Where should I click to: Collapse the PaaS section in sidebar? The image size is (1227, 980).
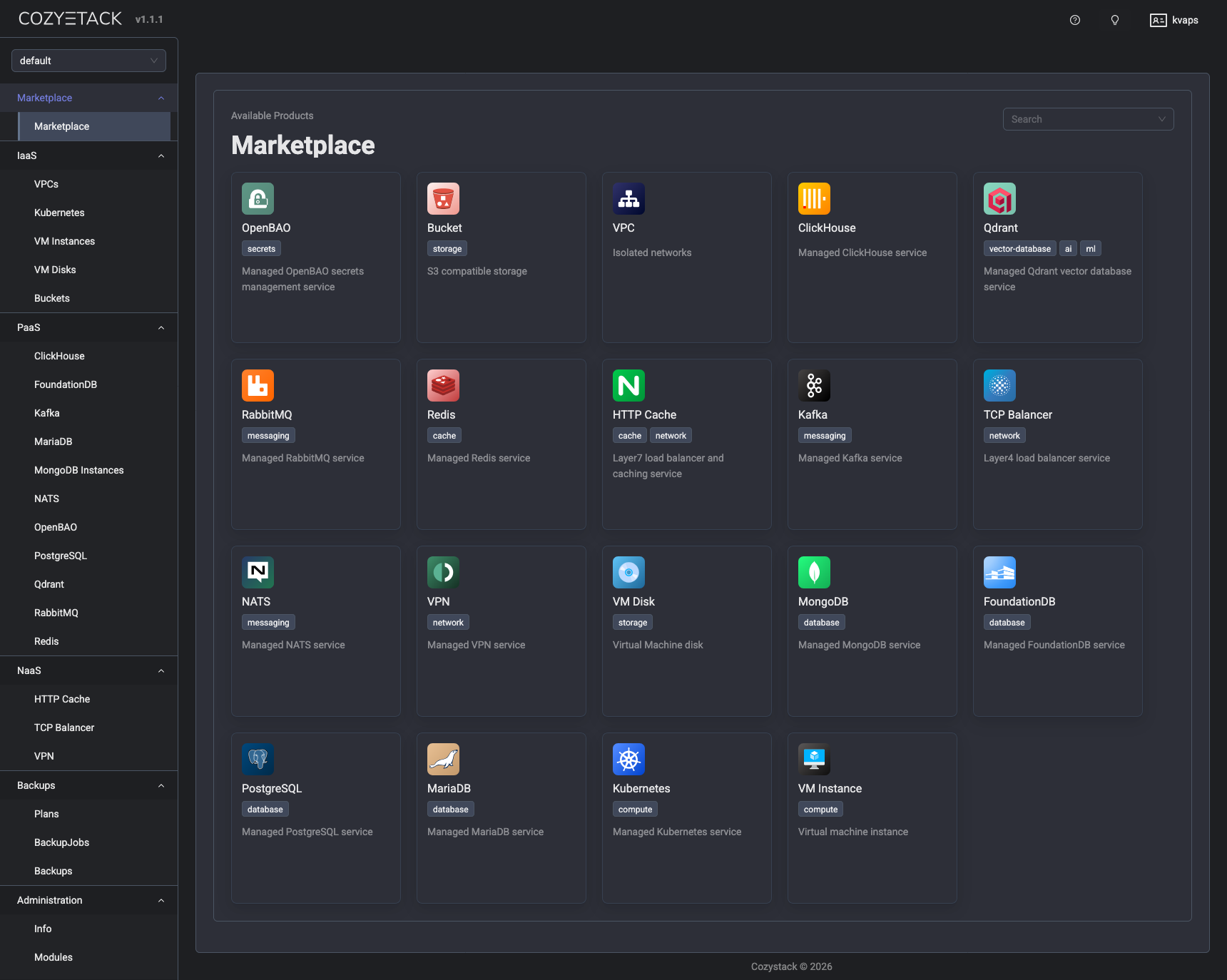(161, 327)
